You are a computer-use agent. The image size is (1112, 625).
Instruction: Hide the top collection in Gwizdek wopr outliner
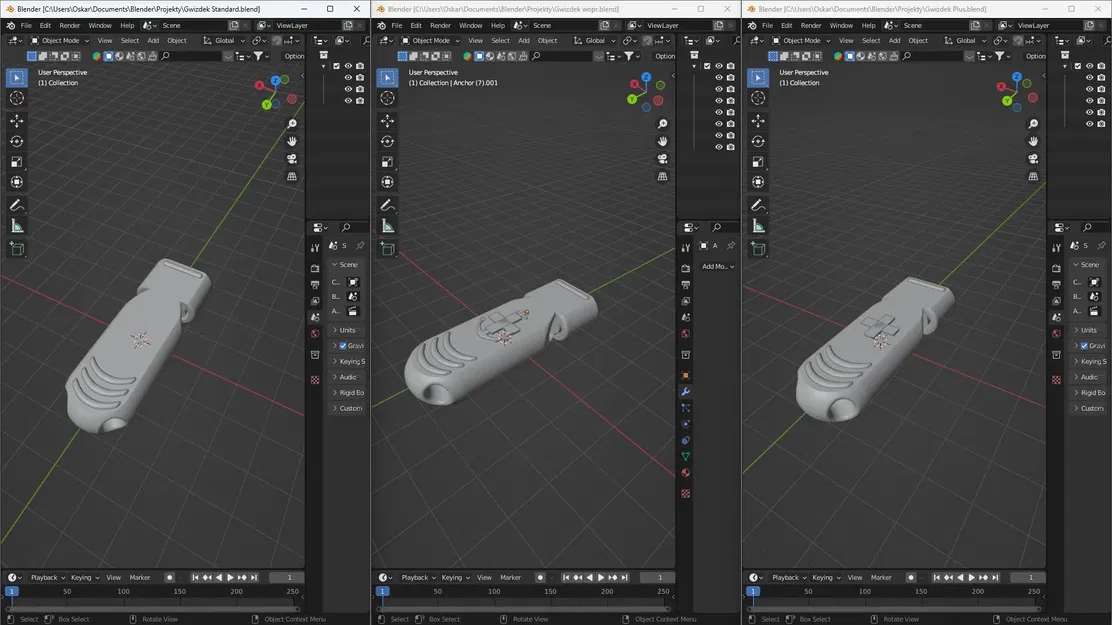point(718,66)
